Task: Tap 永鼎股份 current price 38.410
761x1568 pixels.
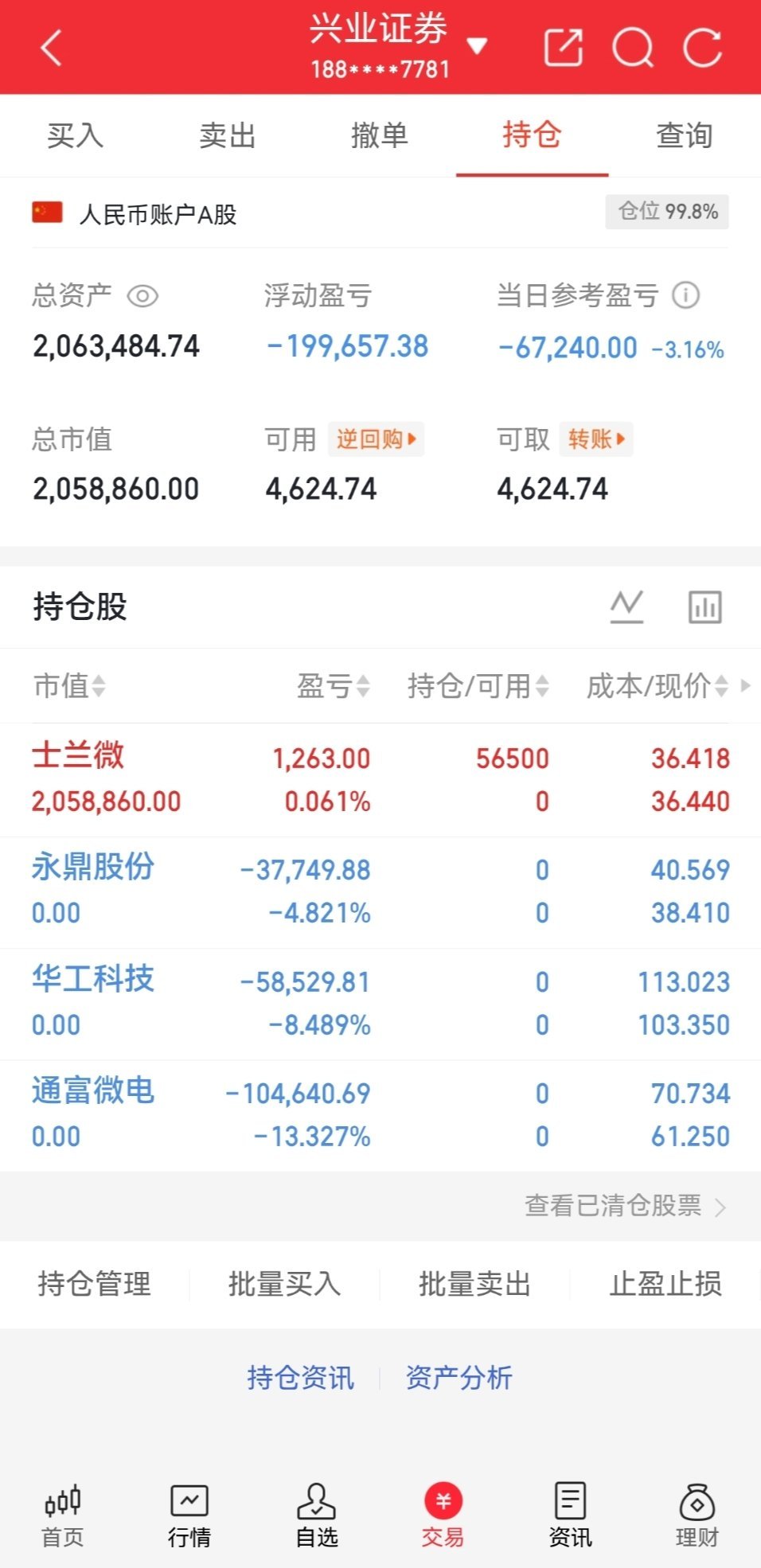Action: tap(690, 913)
